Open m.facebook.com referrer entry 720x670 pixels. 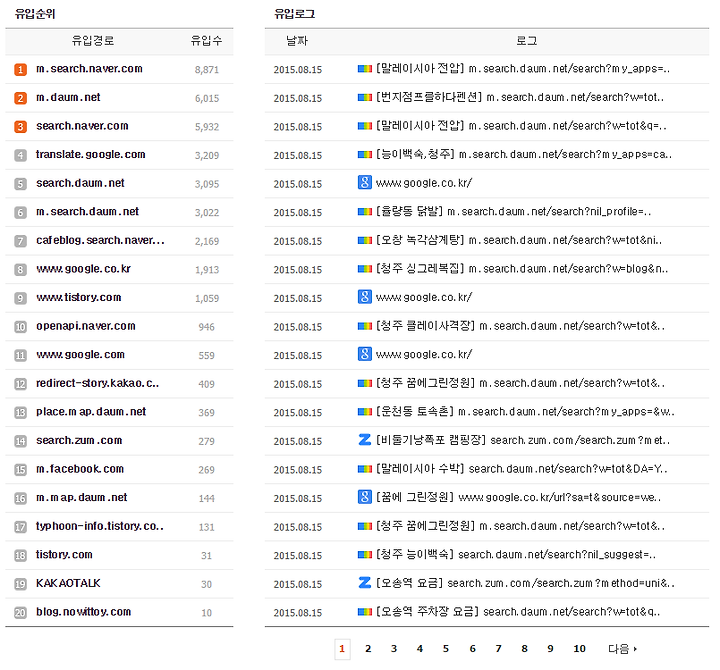click(80, 469)
